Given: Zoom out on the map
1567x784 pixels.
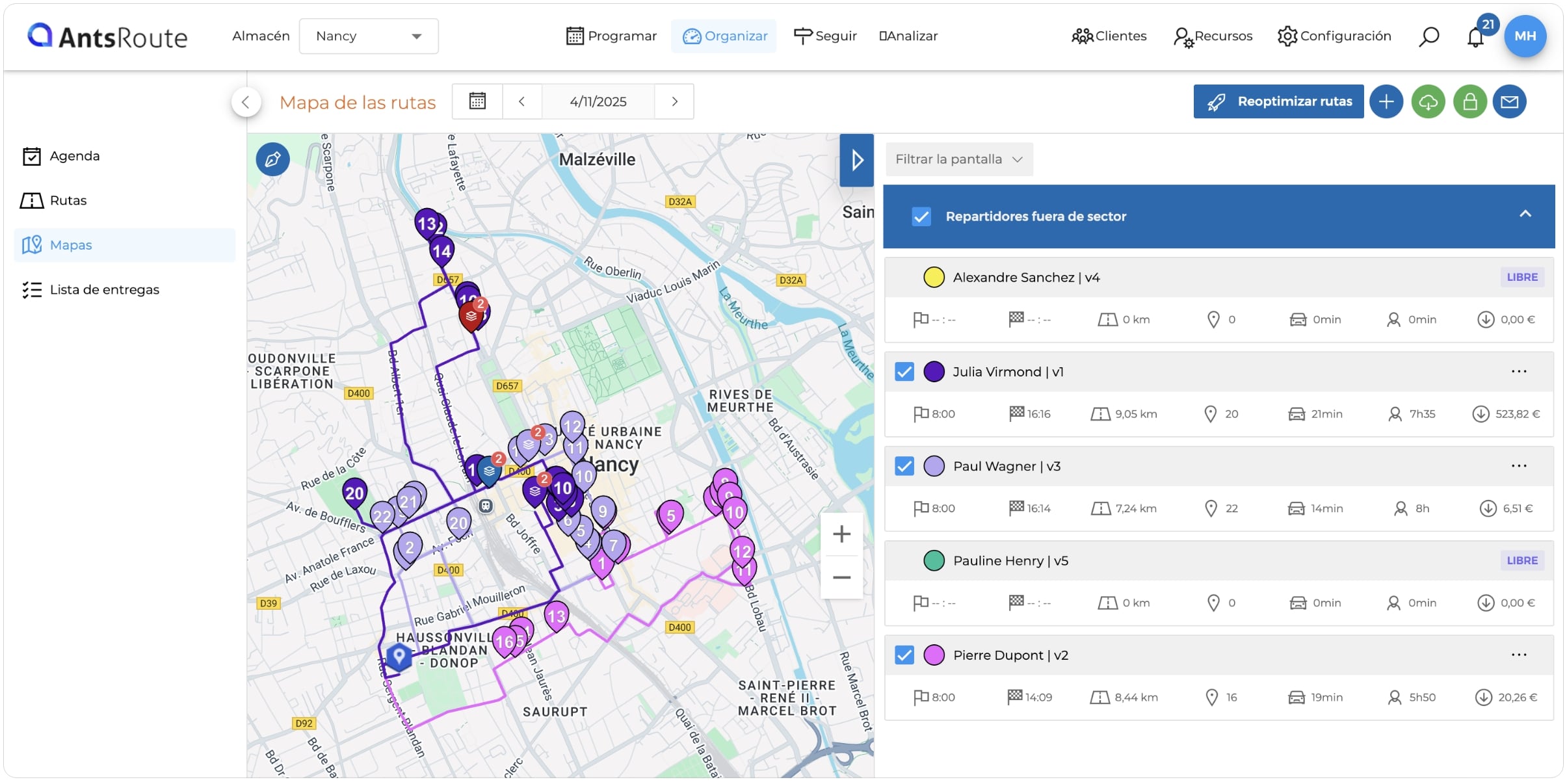Looking at the screenshot, I should [842, 577].
